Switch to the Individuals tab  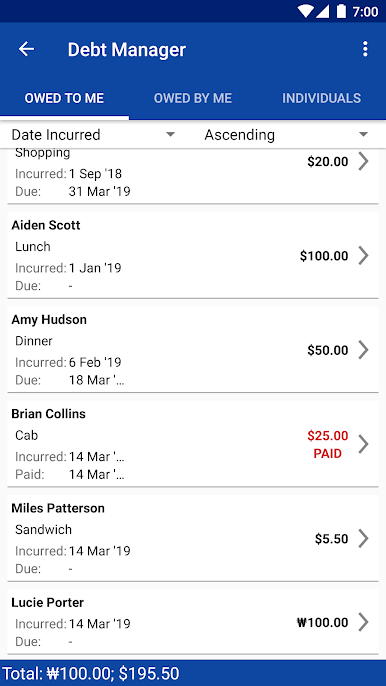coord(322,98)
